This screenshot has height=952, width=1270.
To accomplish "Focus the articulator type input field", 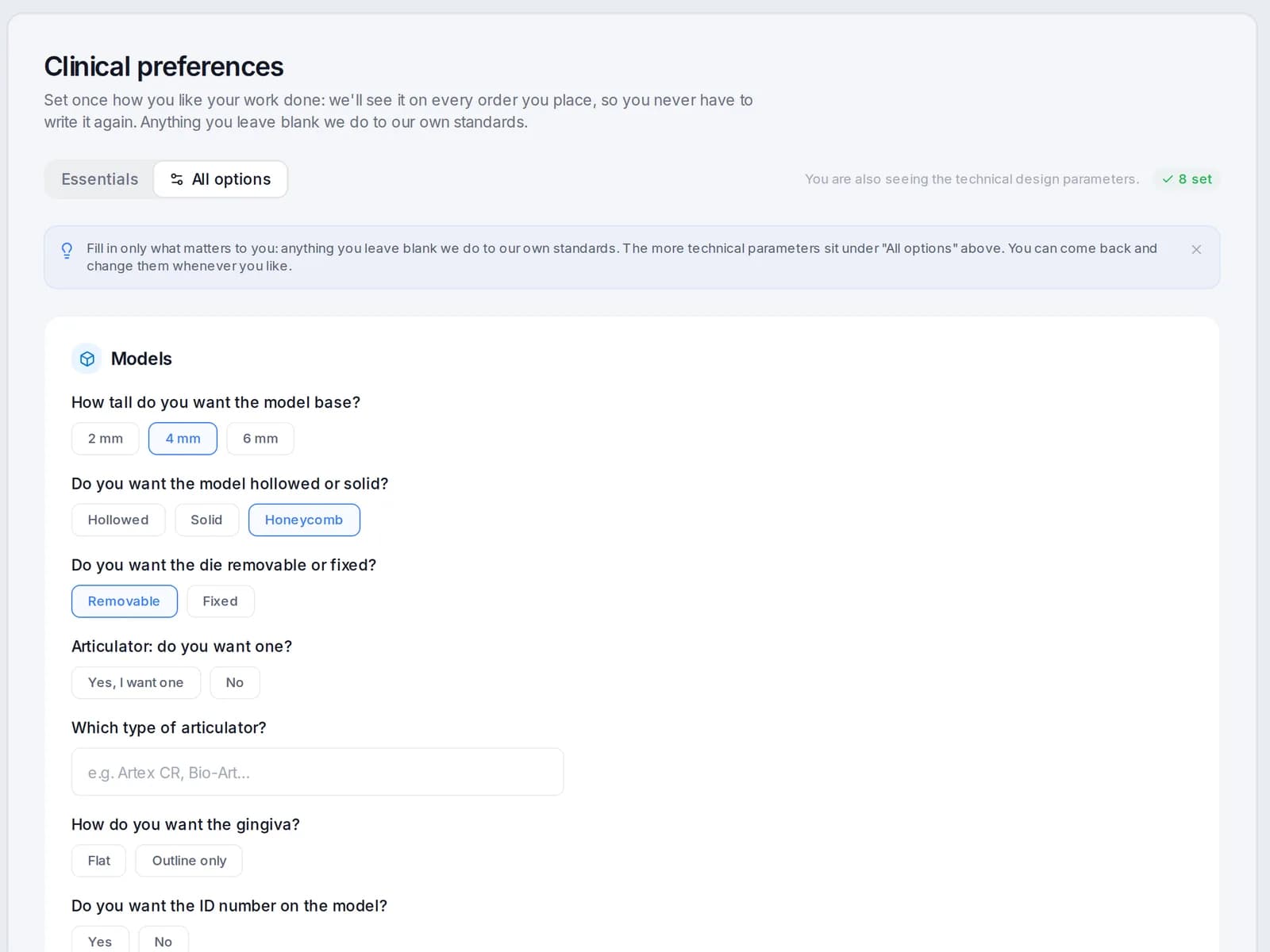I will pyautogui.click(x=317, y=772).
